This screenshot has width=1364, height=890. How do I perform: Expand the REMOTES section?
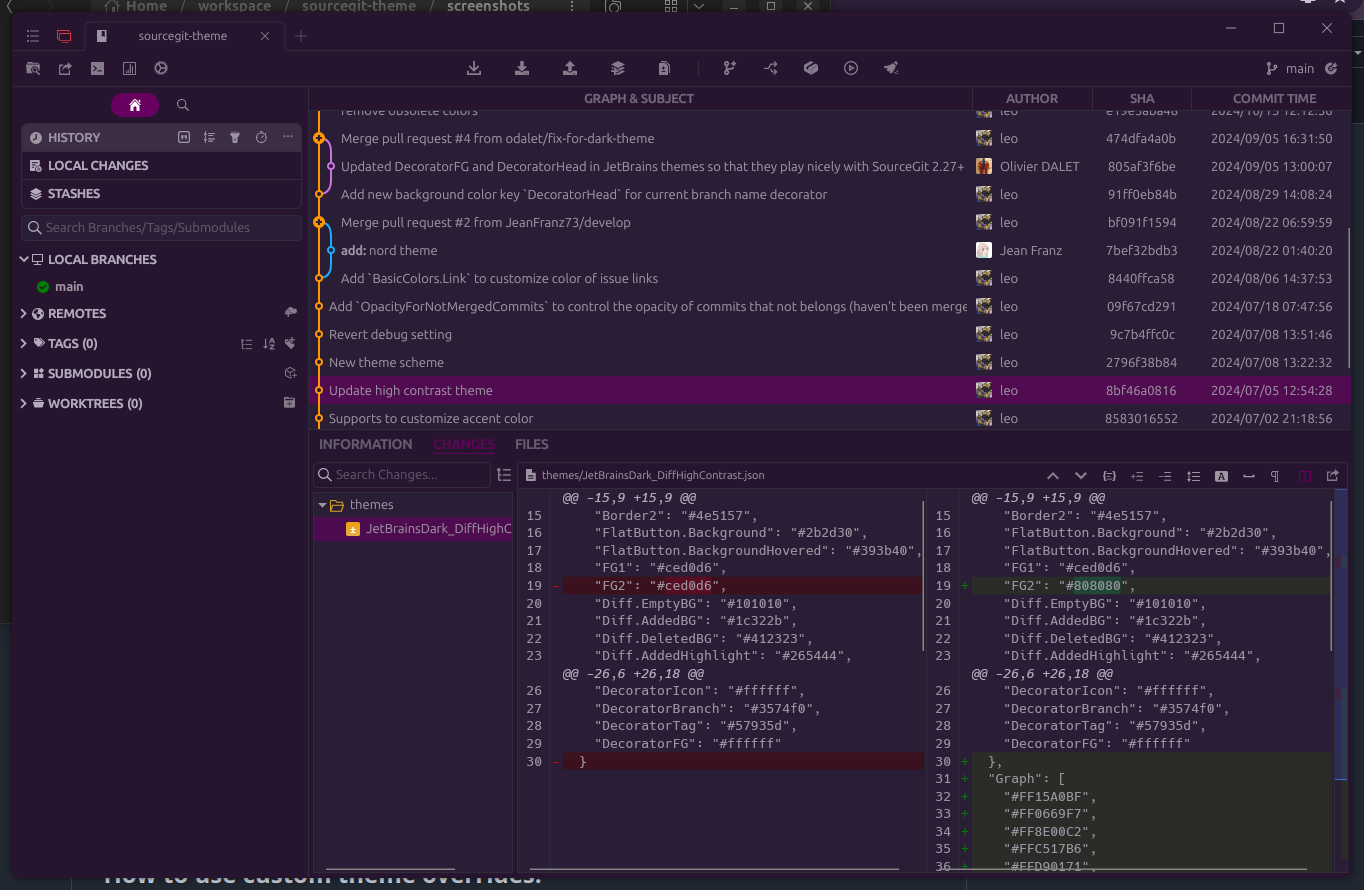pos(24,314)
